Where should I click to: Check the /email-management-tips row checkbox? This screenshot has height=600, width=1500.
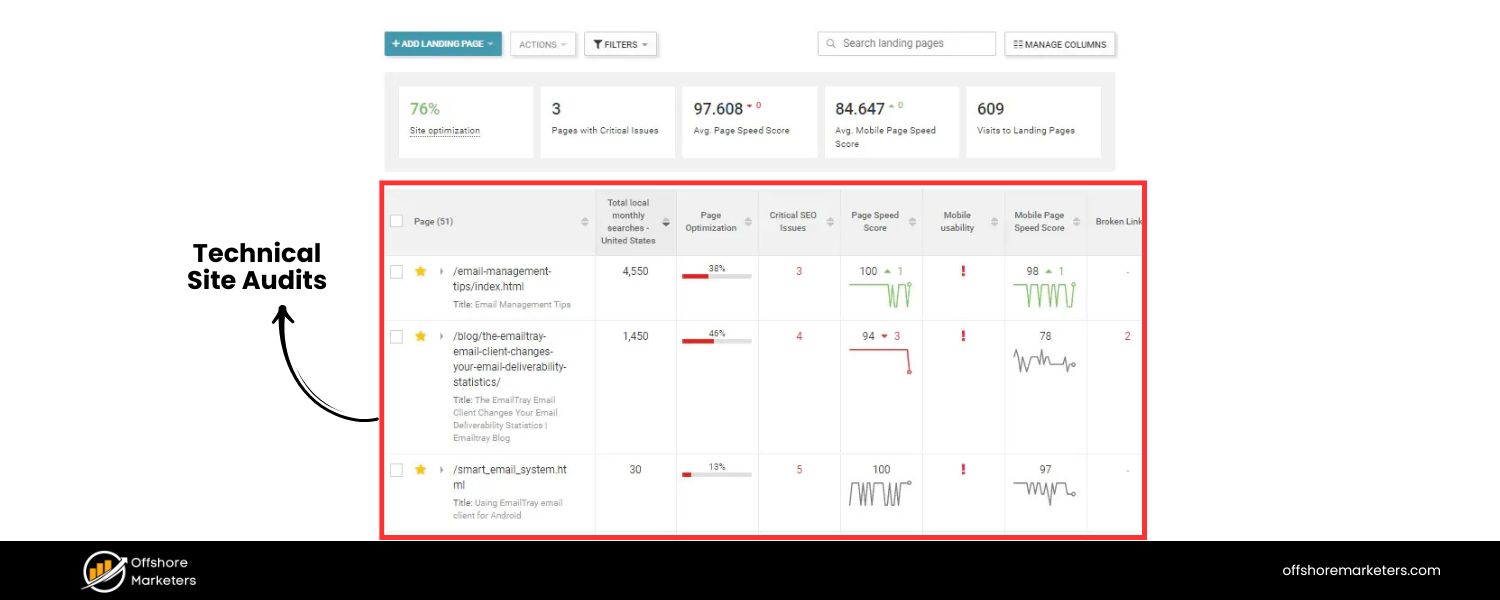[x=396, y=271]
